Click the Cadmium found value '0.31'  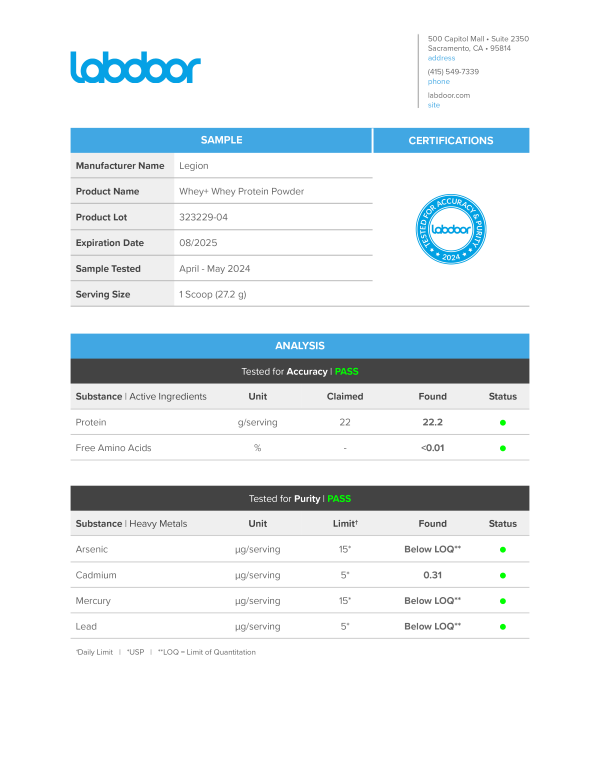click(433, 575)
